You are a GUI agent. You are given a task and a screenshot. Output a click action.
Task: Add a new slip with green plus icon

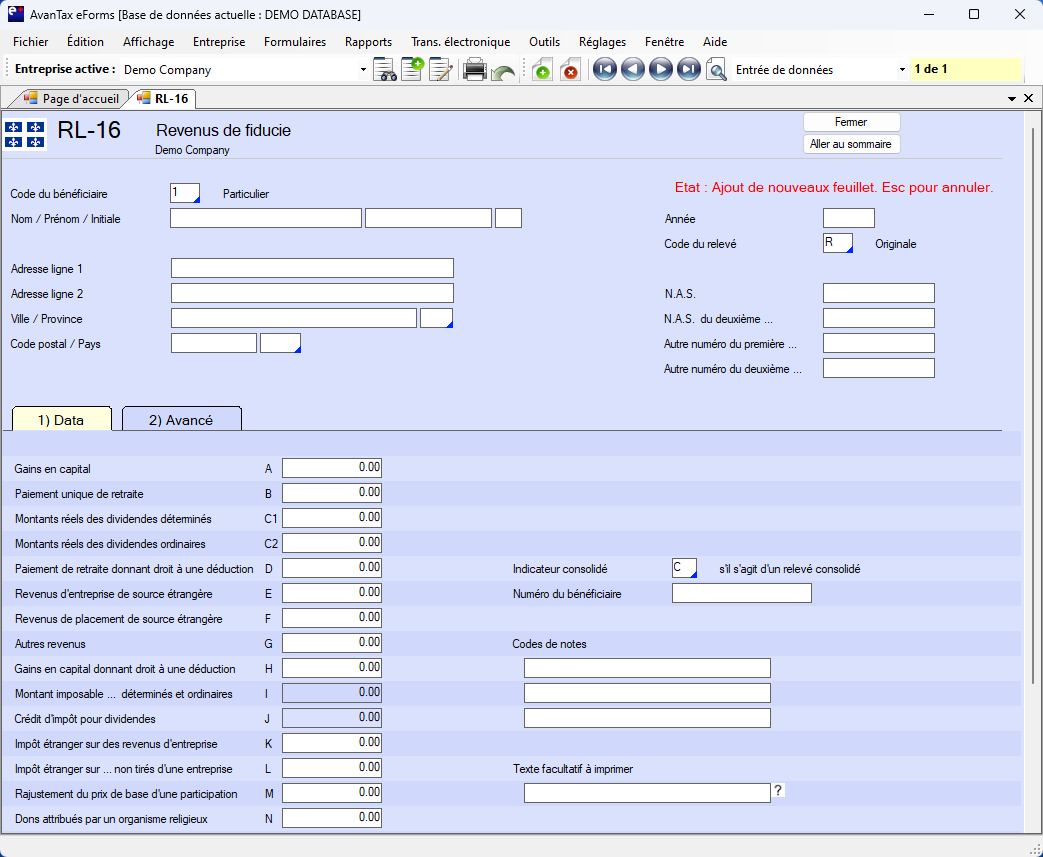(x=541, y=70)
